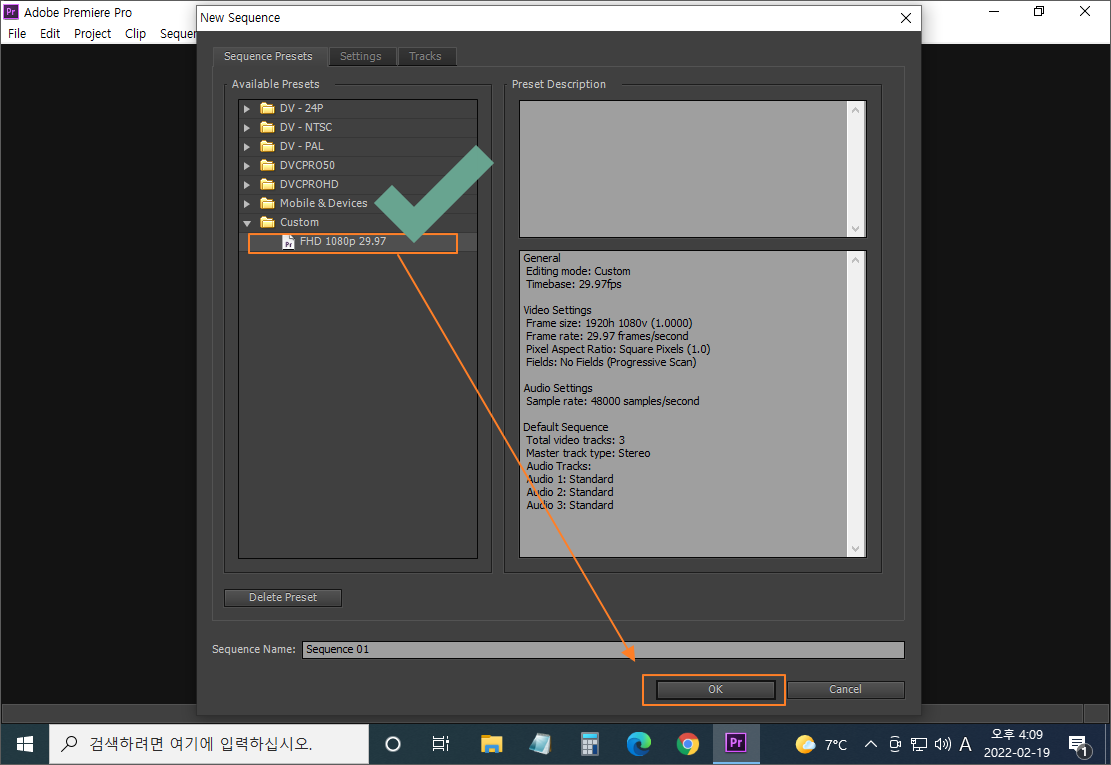
Task: Show hidden system tray icons
Action: pyautogui.click(x=871, y=744)
